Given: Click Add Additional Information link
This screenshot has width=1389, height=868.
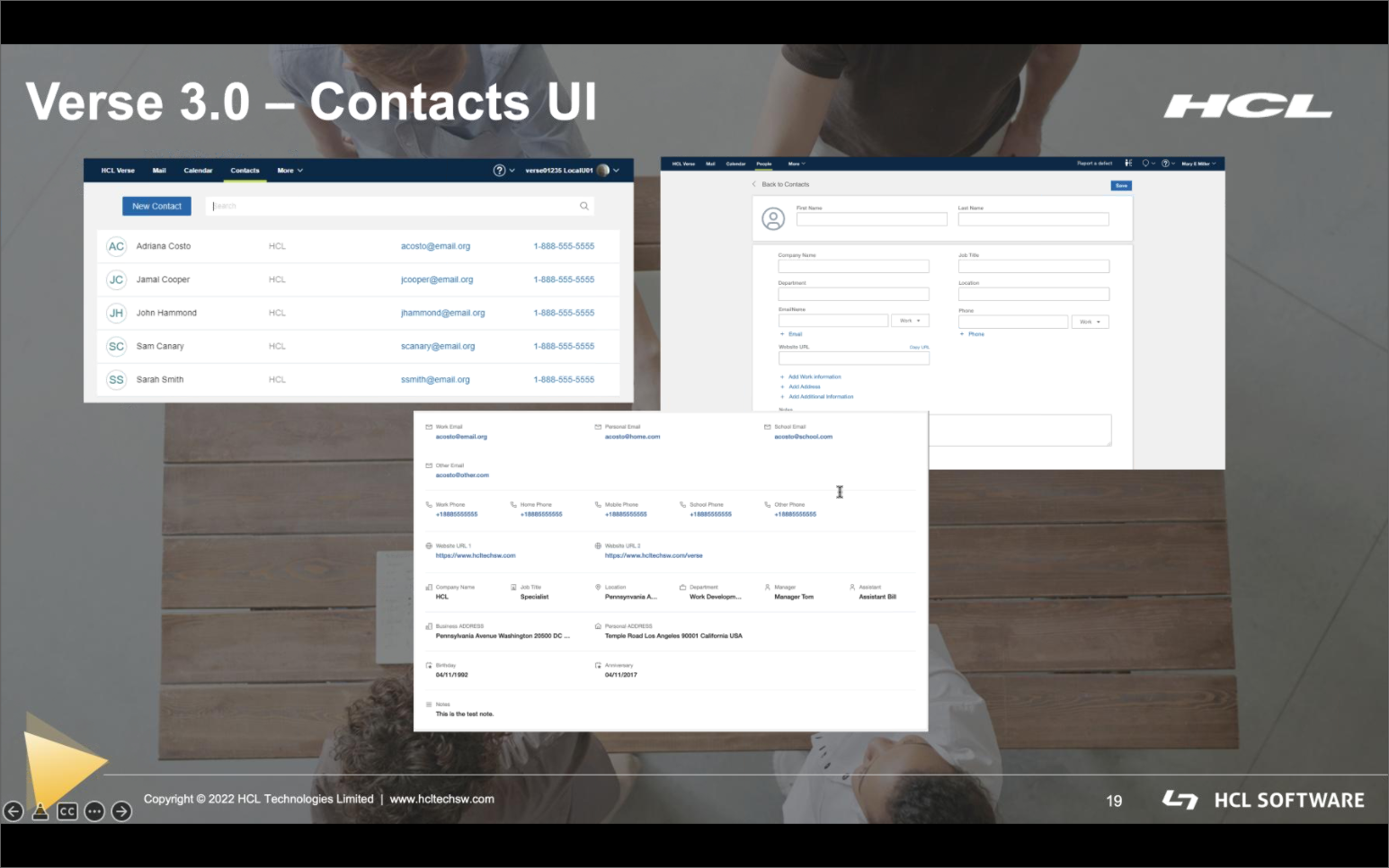Looking at the screenshot, I should click(x=817, y=397).
